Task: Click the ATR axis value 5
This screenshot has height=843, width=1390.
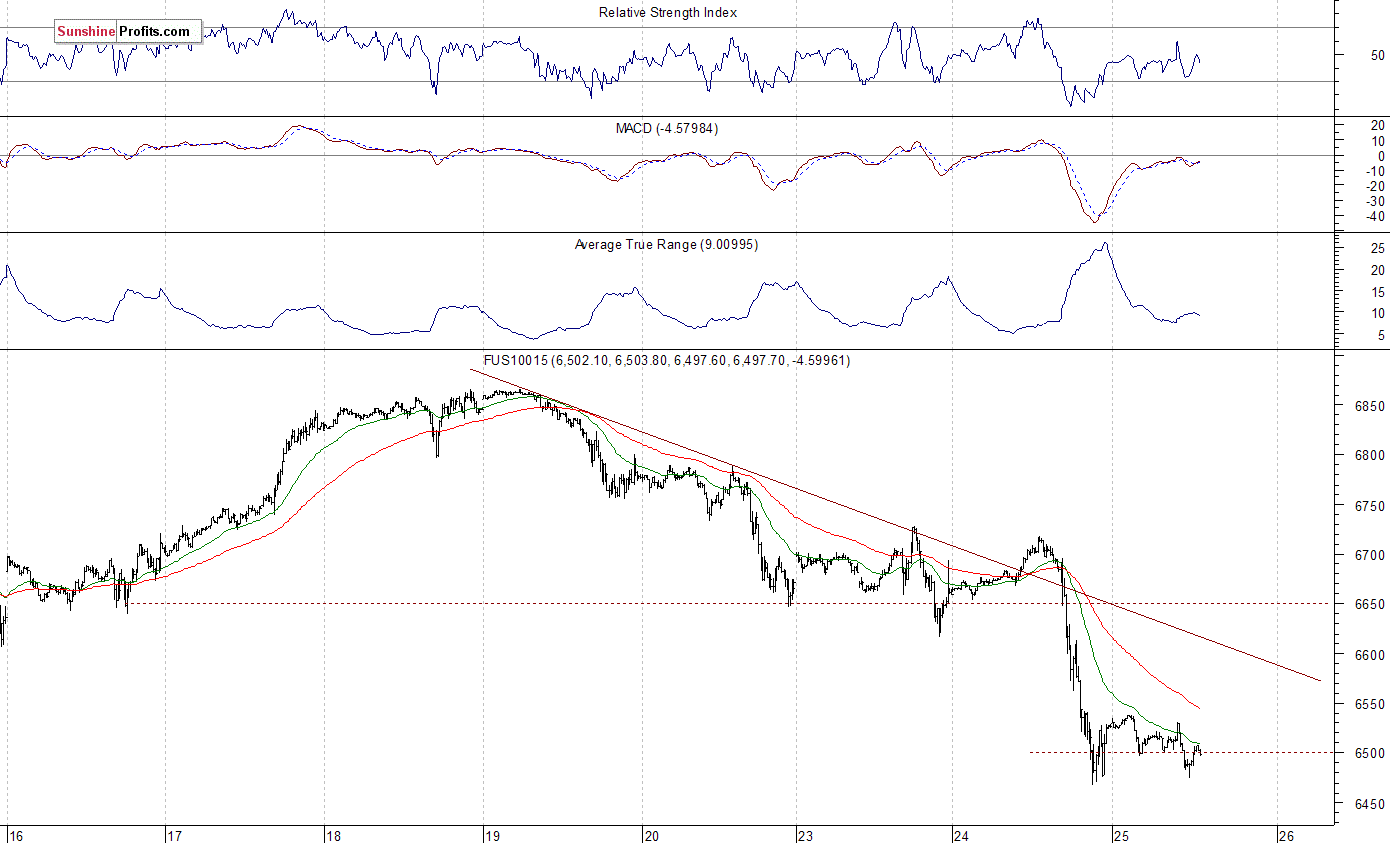Action: pyautogui.click(x=1381, y=336)
